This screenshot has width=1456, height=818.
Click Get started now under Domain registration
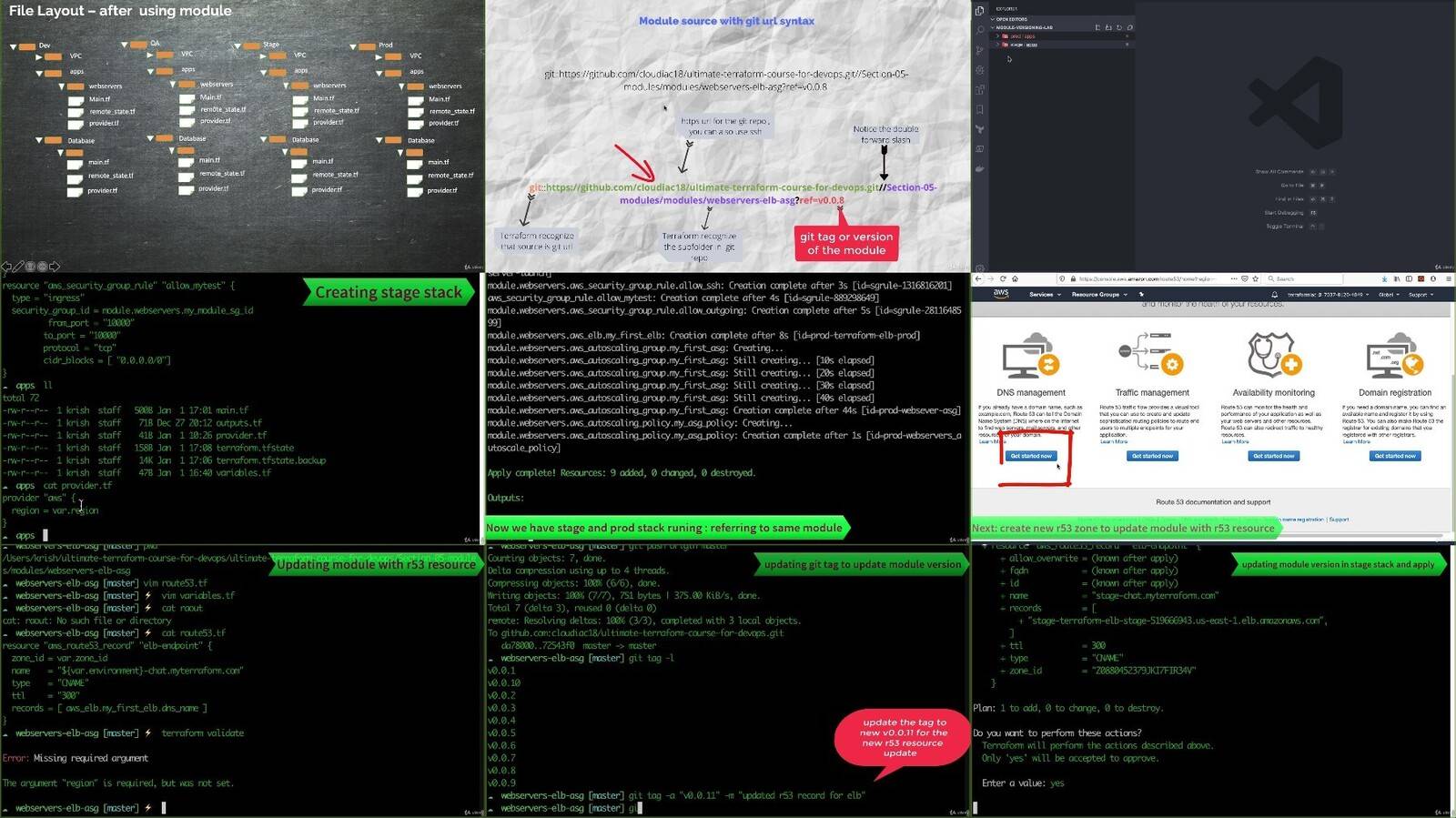[1395, 456]
